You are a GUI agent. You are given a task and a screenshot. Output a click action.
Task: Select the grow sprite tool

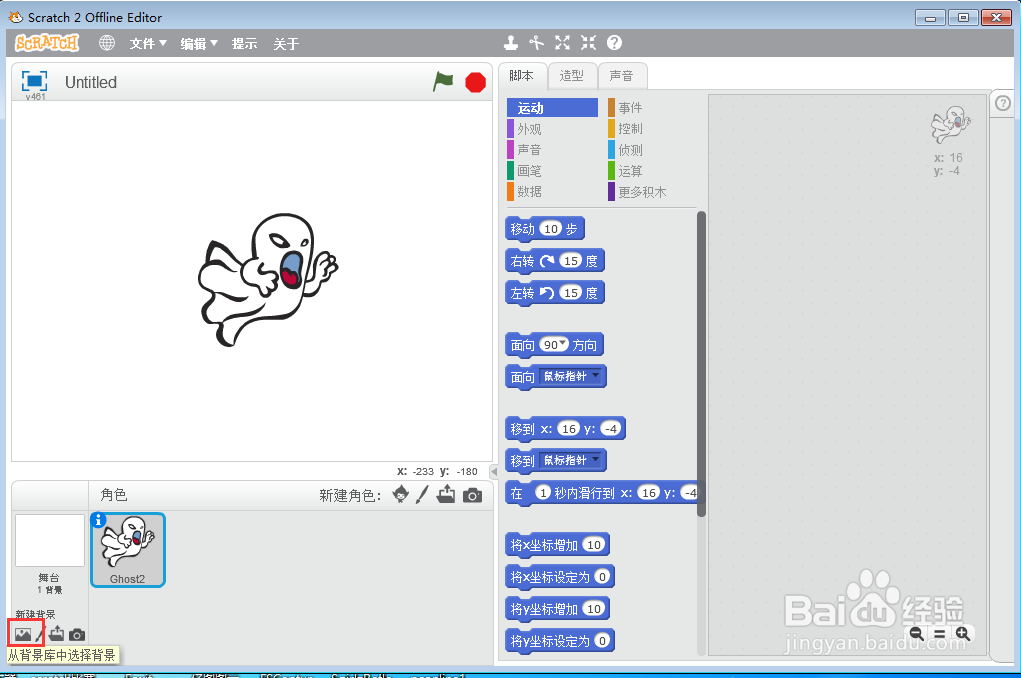[x=563, y=43]
